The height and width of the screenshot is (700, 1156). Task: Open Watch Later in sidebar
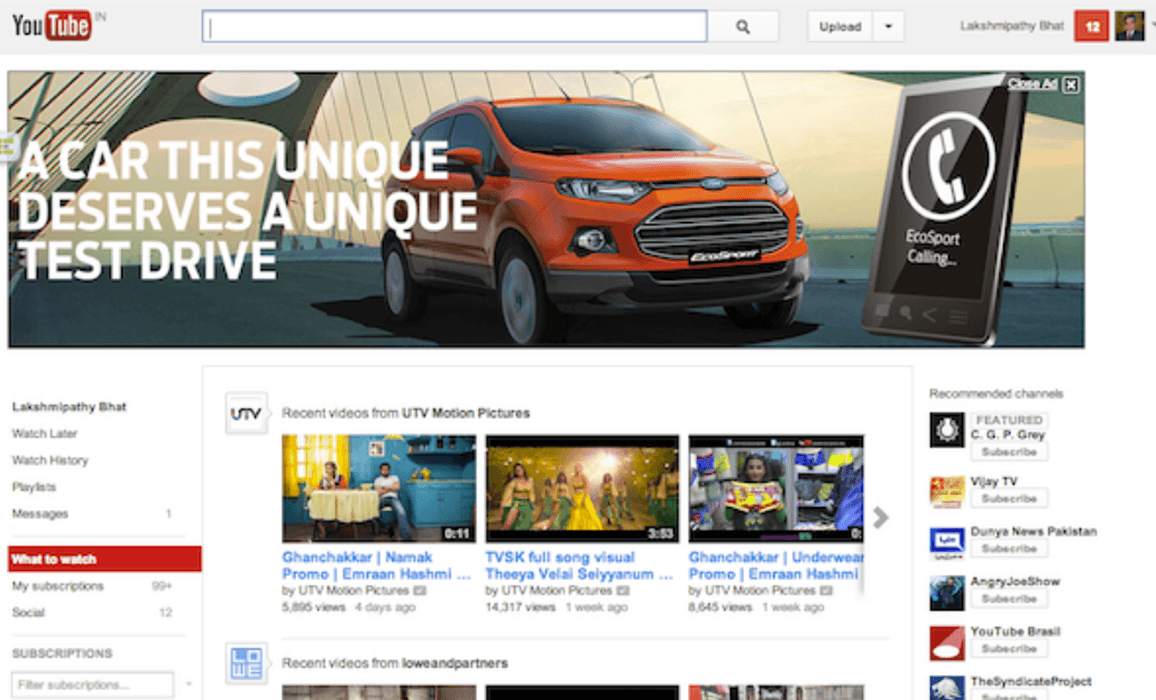click(44, 434)
